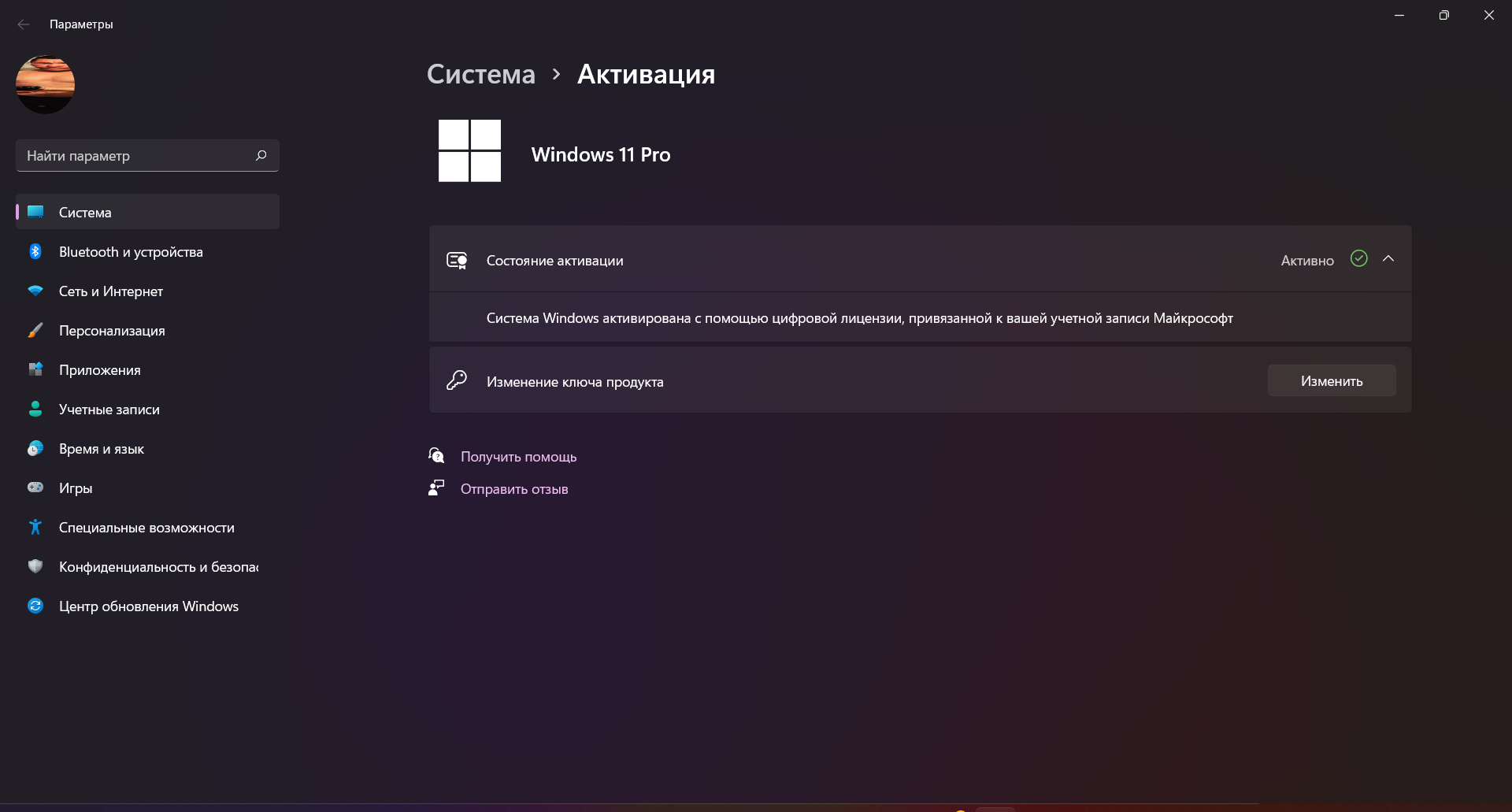1512x812 pixels.
Task: Click the person accounts icon
Action: [35, 409]
